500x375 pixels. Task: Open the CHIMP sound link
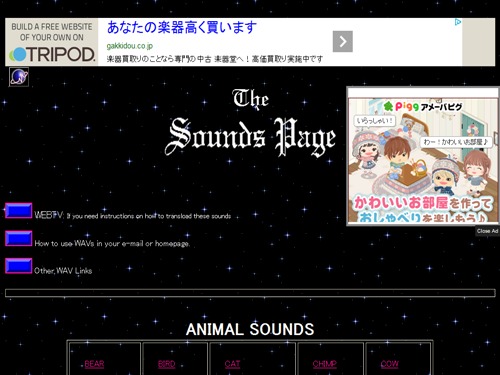pyautogui.click(x=325, y=364)
